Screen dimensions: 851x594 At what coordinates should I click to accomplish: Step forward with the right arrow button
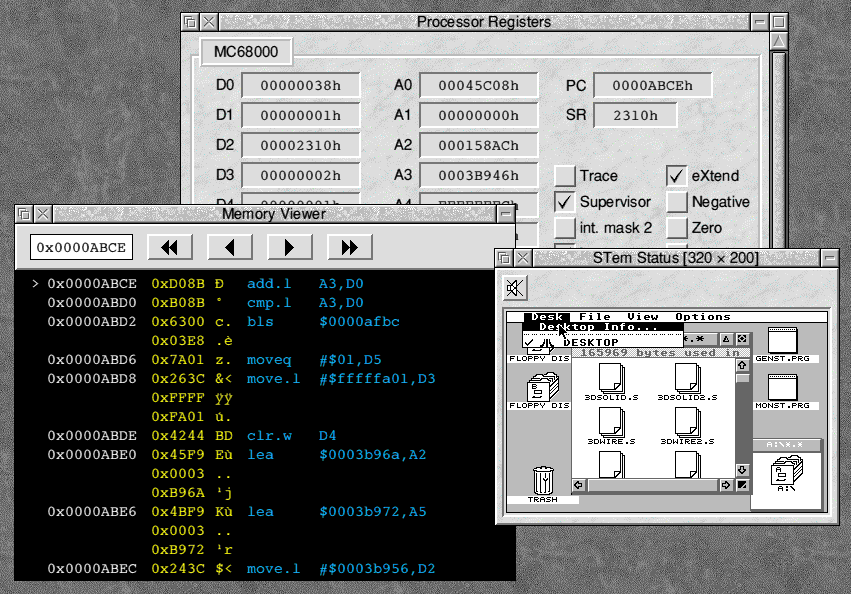pyautogui.click(x=289, y=247)
